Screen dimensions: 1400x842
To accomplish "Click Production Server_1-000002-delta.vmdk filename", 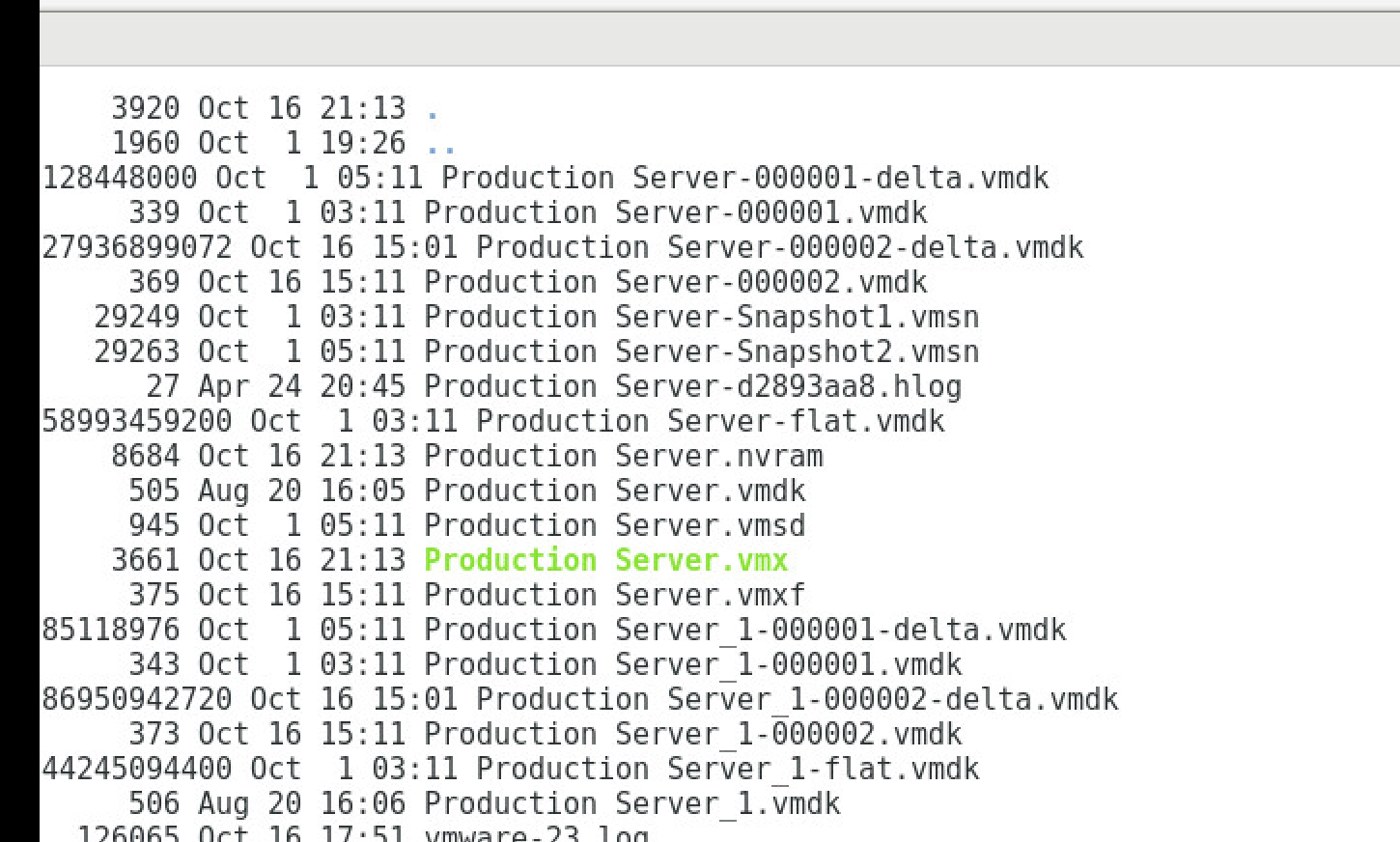I will coord(797,699).
